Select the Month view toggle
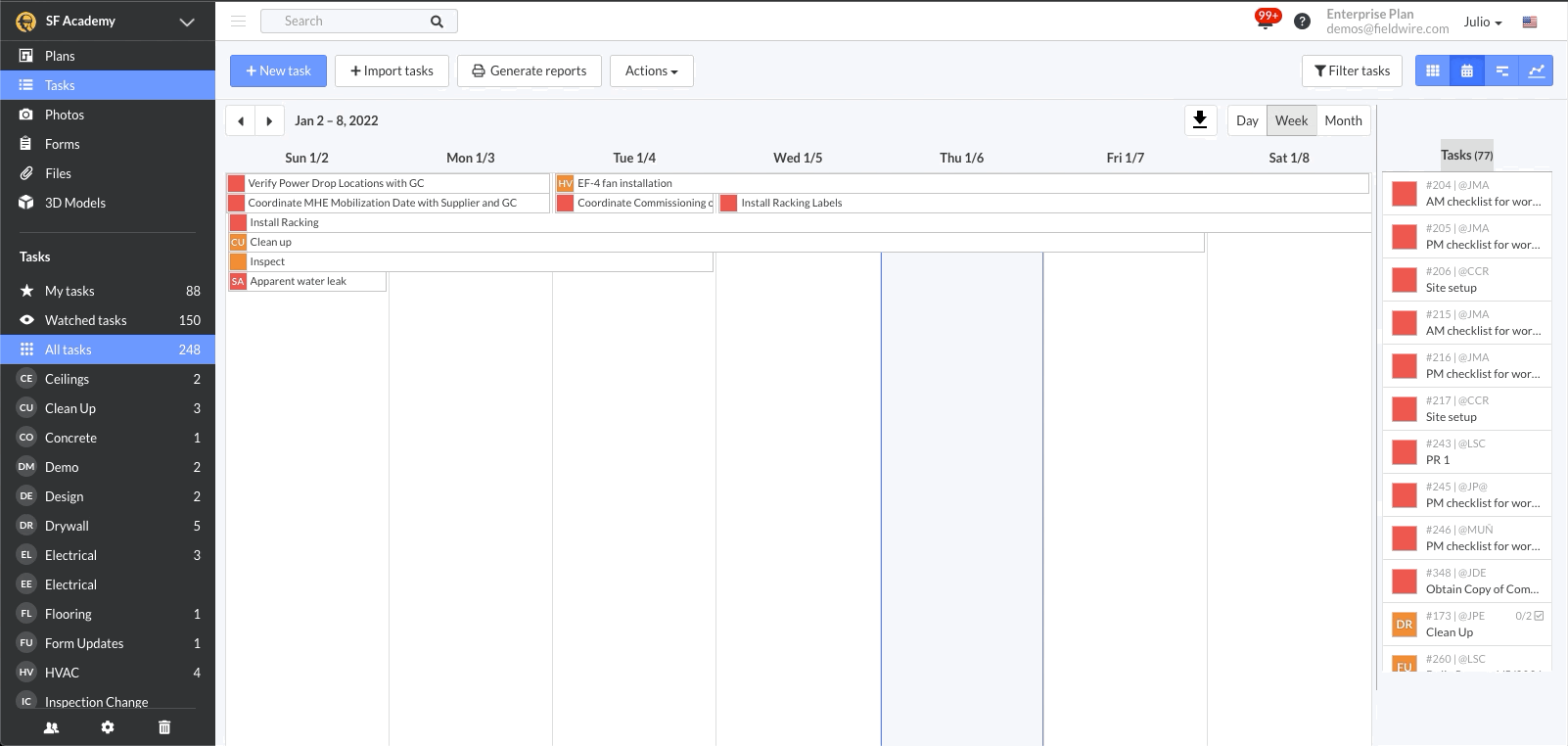Image resolution: width=1568 pixels, height=746 pixels. (1343, 120)
